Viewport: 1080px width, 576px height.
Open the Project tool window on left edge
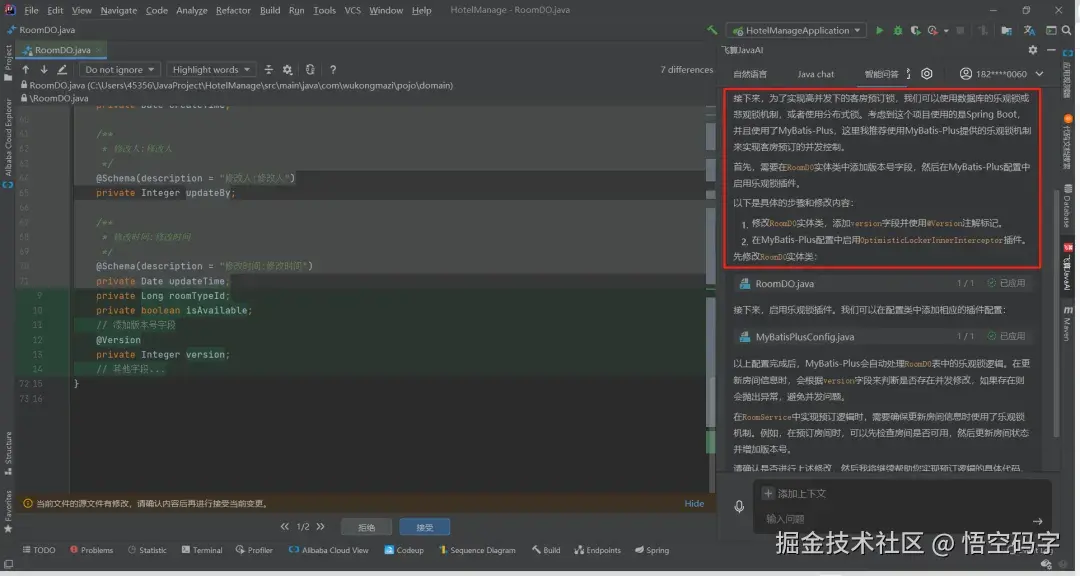8,63
